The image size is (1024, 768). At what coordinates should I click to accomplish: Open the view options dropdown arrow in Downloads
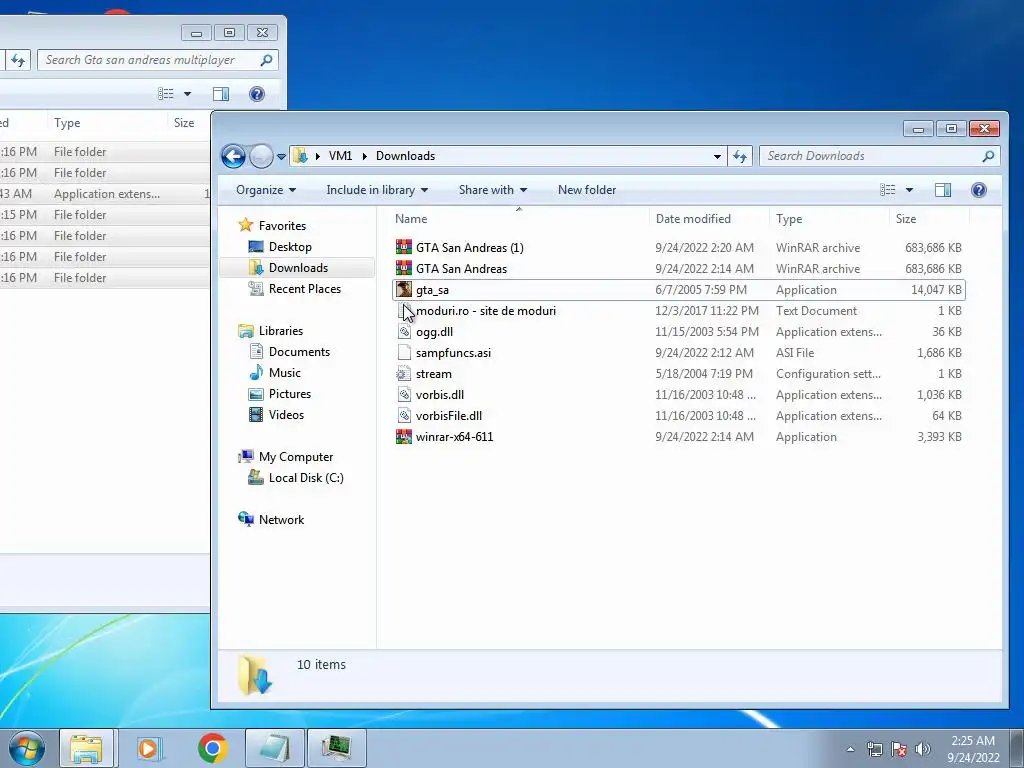click(909, 190)
